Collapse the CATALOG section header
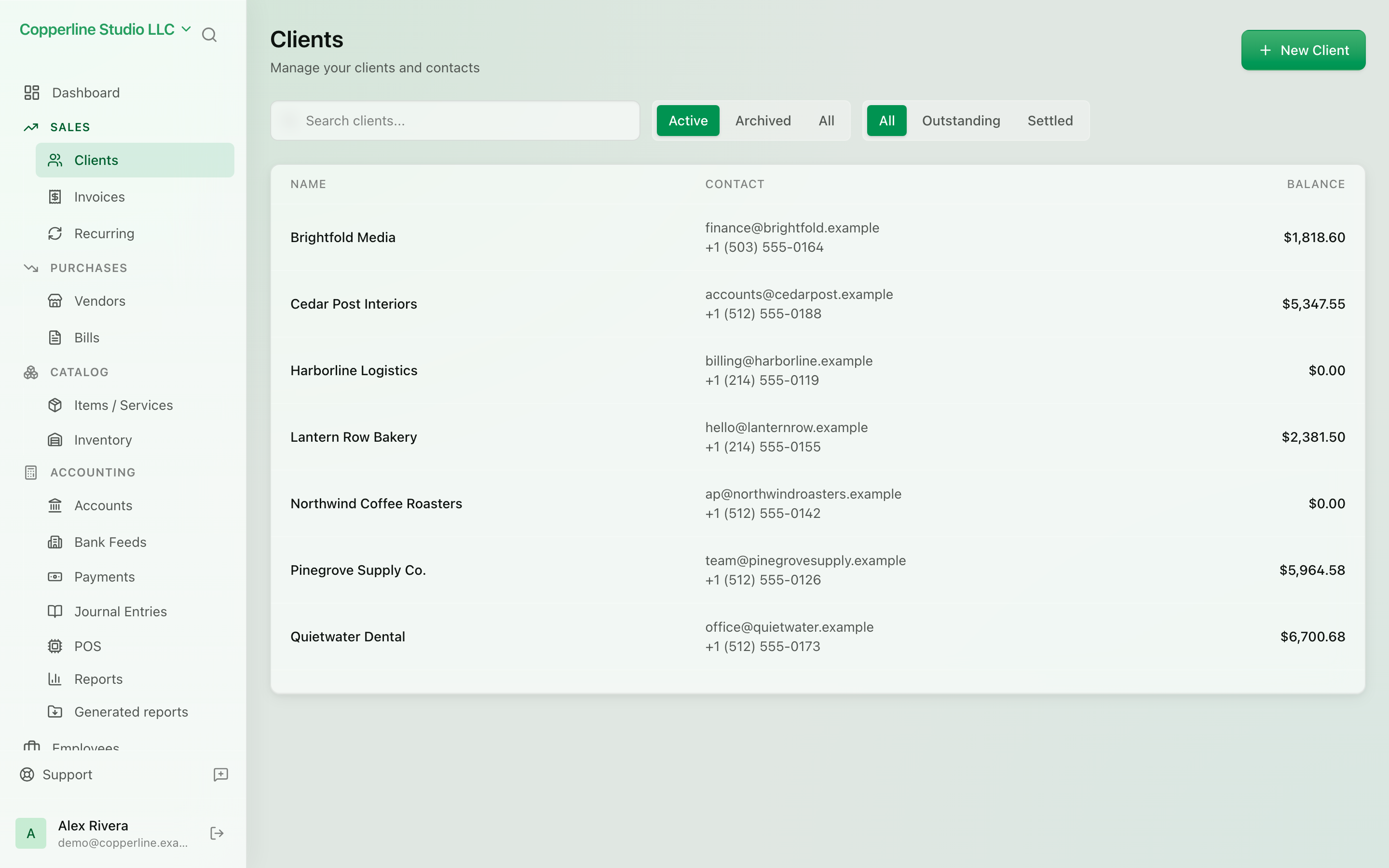The width and height of the screenshot is (1389, 868). tap(79, 372)
